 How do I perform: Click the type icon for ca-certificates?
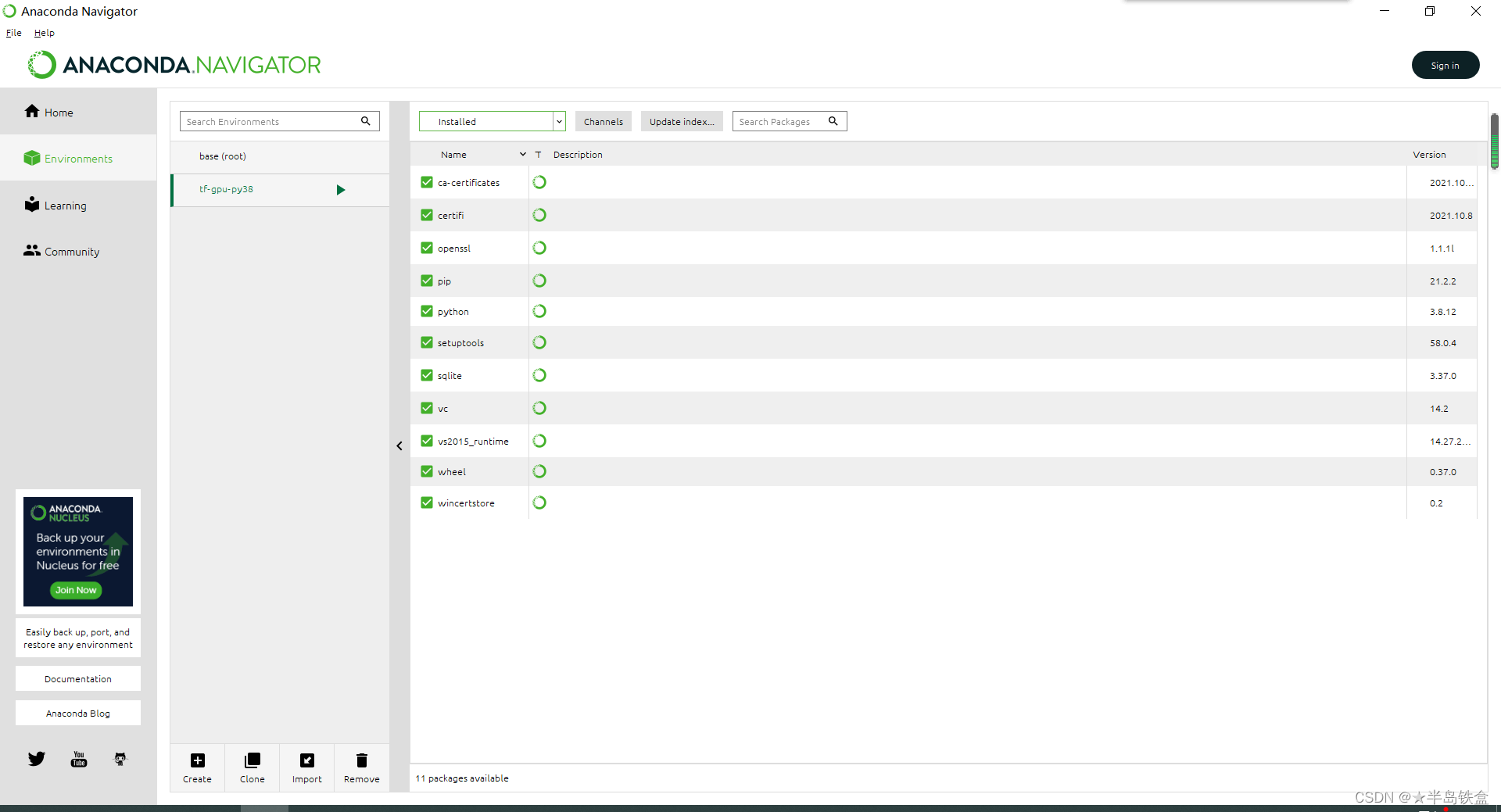pyautogui.click(x=539, y=182)
